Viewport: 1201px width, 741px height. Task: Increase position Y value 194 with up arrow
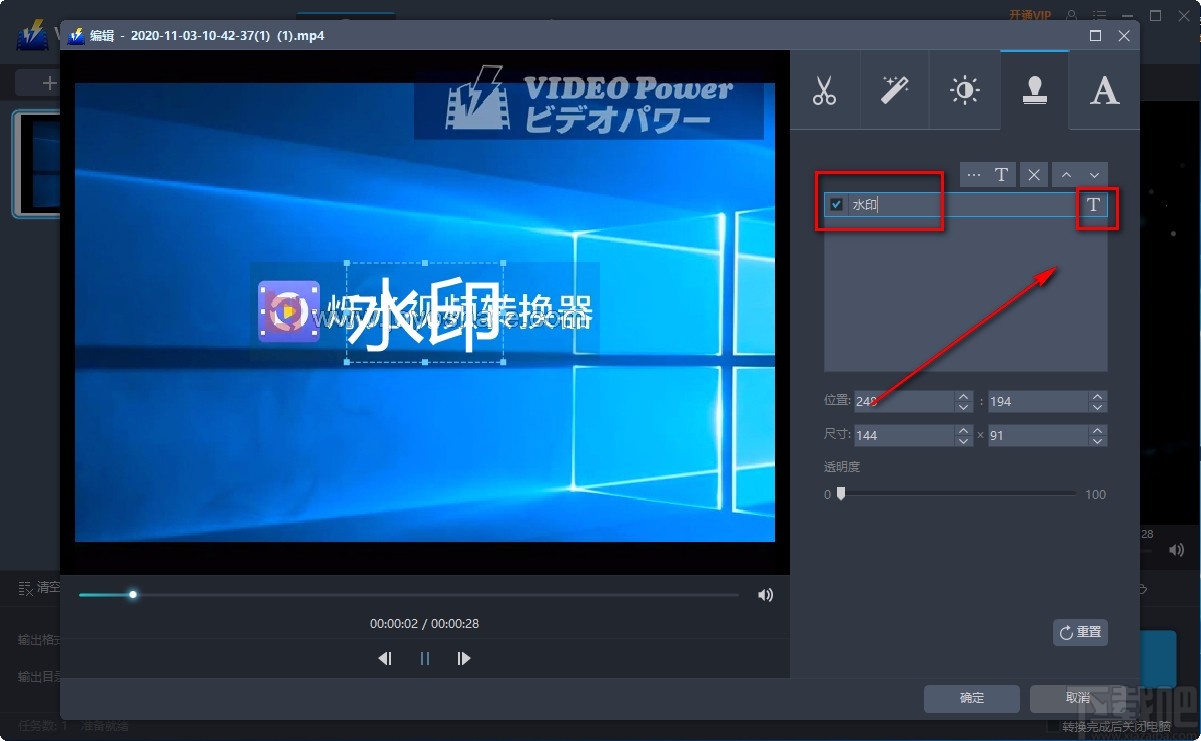point(1098,396)
